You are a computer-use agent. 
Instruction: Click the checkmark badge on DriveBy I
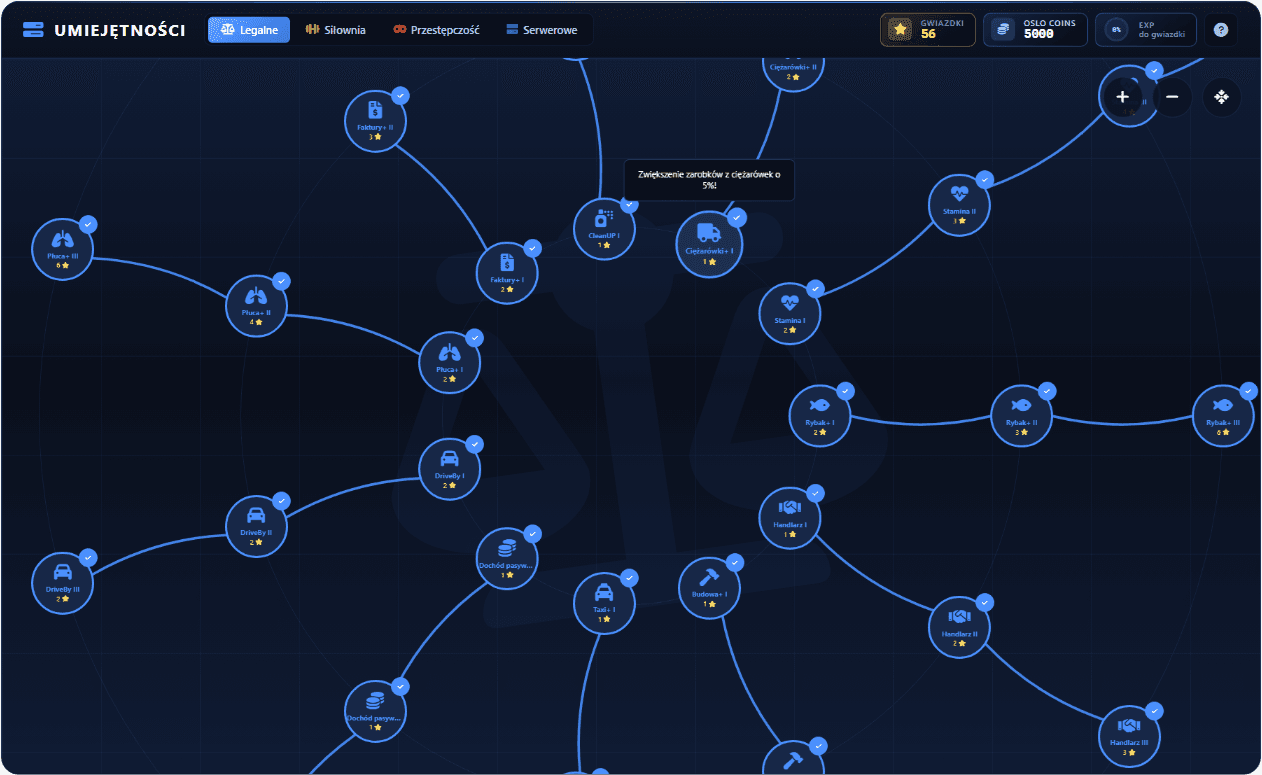(x=474, y=444)
